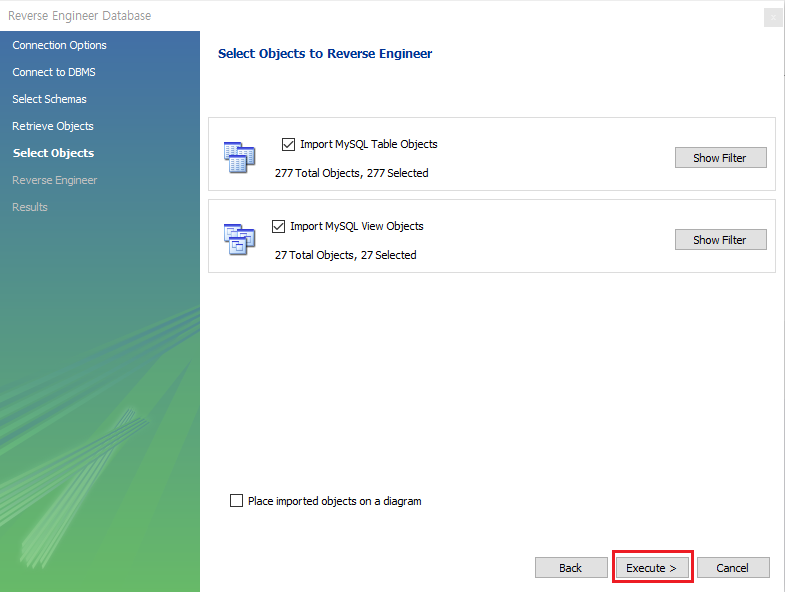785x592 pixels.
Task: Click '277 Total Objects, 277 Selected' text
Action: [x=351, y=173]
